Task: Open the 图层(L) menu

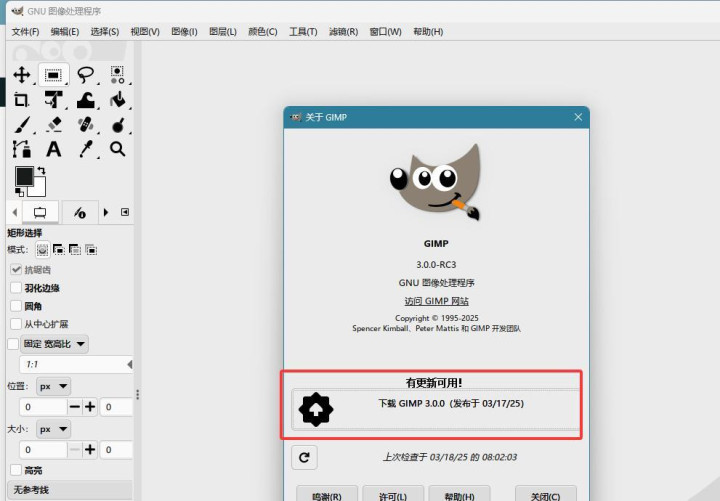Action: (x=223, y=32)
